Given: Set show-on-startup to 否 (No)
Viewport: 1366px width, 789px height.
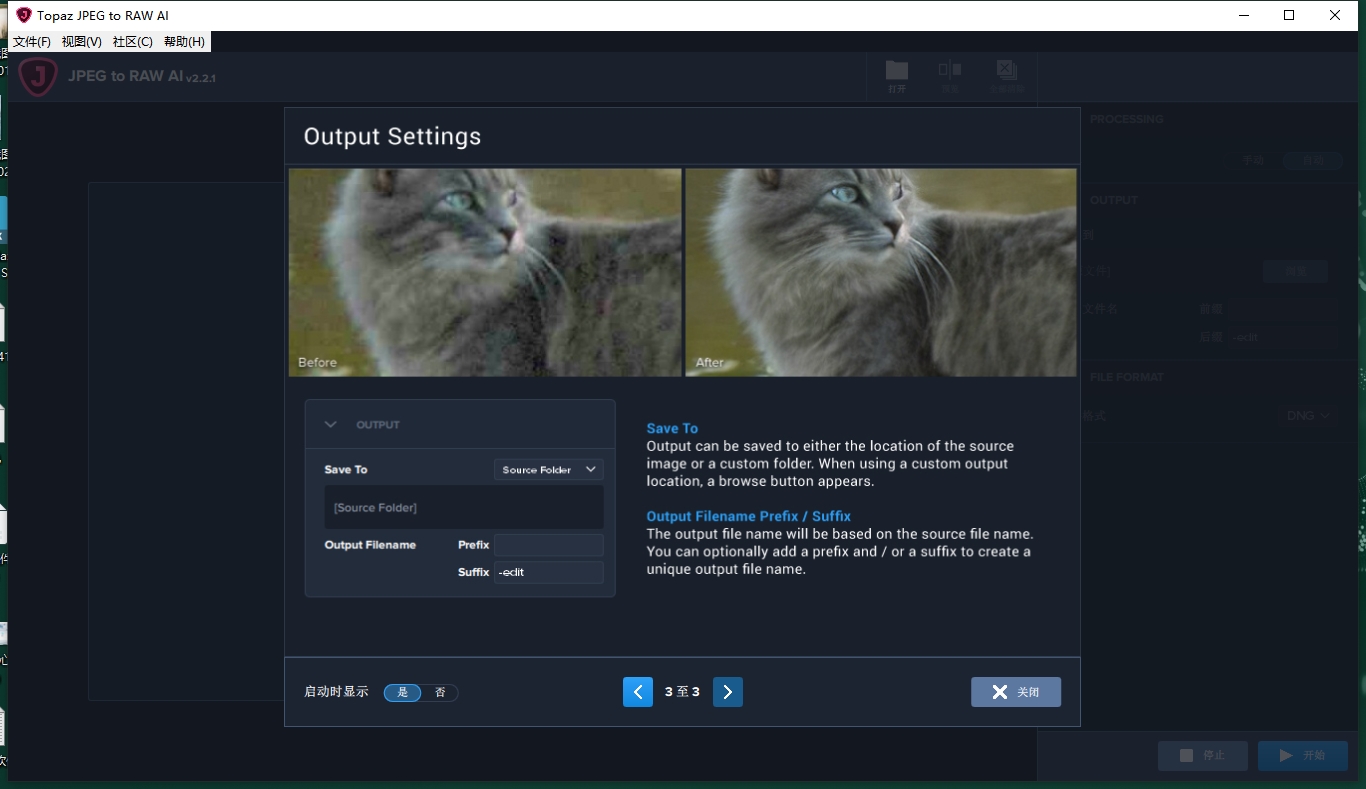Looking at the screenshot, I should point(440,692).
